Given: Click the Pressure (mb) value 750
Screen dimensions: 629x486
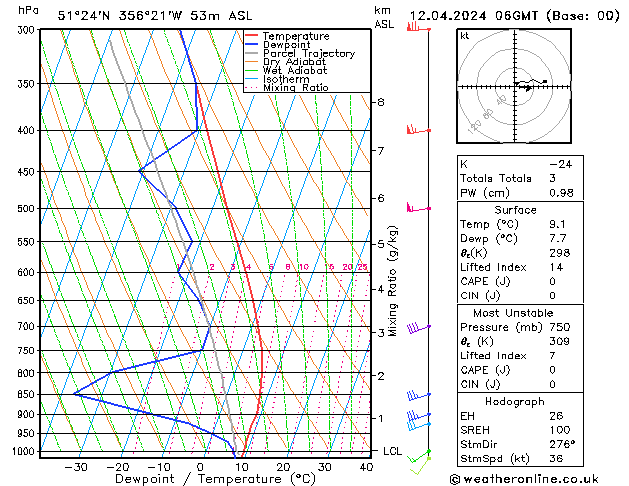Looking at the screenshot, I should pos(560,327).
